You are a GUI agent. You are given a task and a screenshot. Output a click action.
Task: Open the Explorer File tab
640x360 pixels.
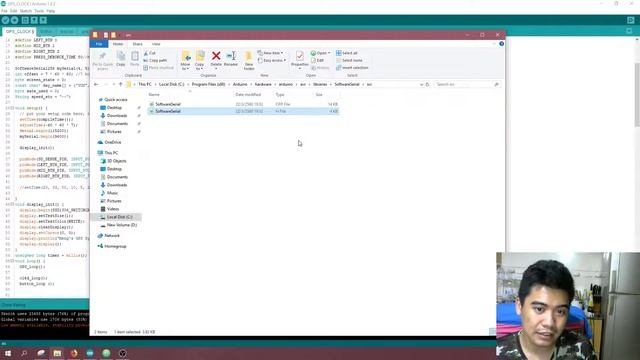pyautogui.click(x=99, y=44)
